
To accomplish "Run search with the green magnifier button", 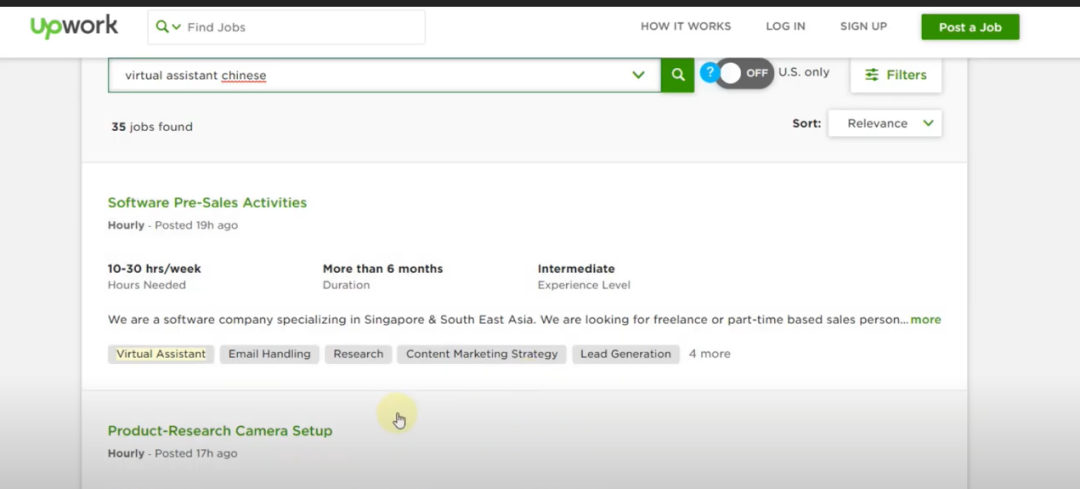I will [x=678, y=75].
